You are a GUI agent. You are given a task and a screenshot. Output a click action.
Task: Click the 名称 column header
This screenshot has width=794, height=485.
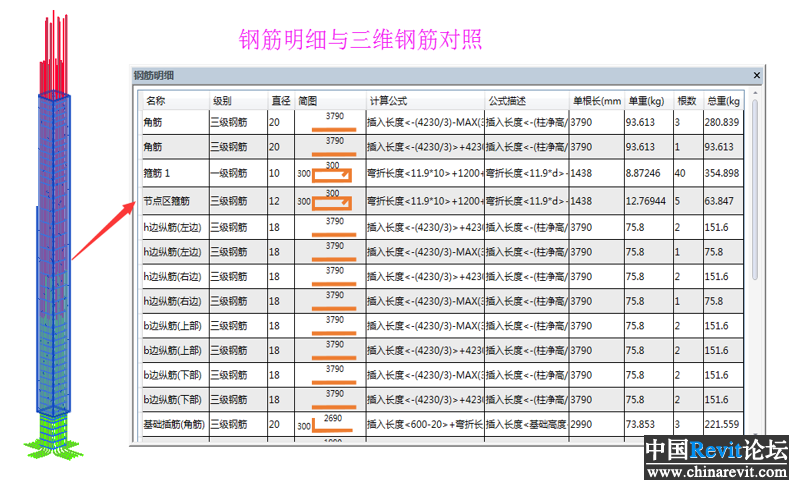175,101
